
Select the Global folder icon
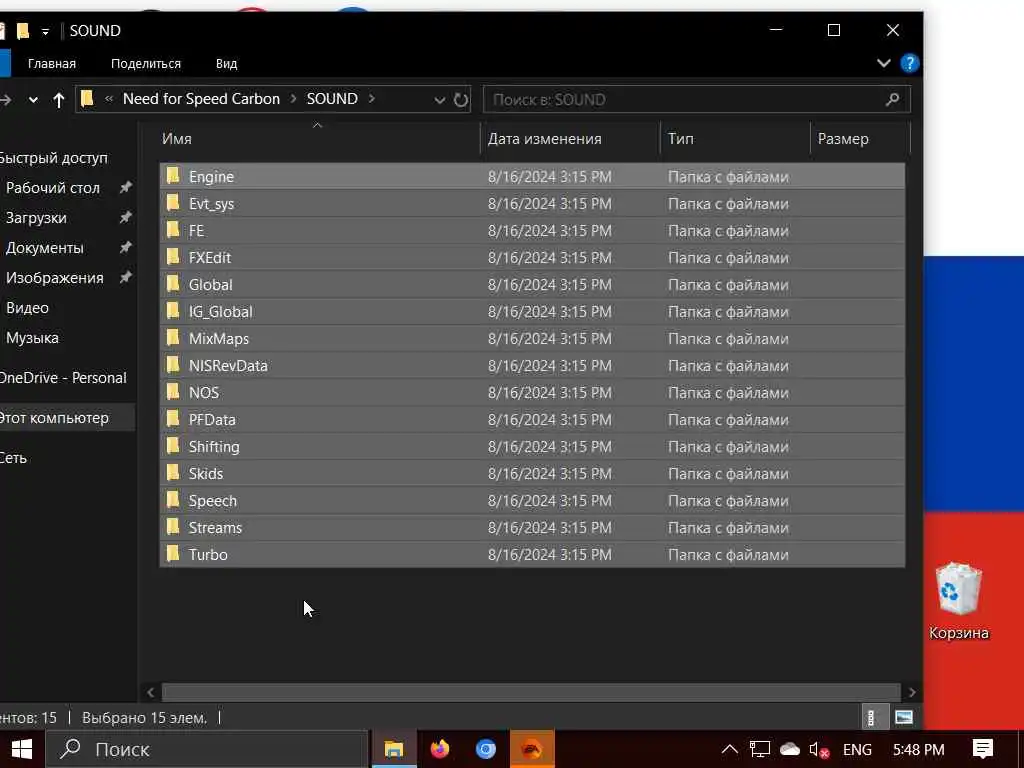pyautogui.click(x=173, y=284)
